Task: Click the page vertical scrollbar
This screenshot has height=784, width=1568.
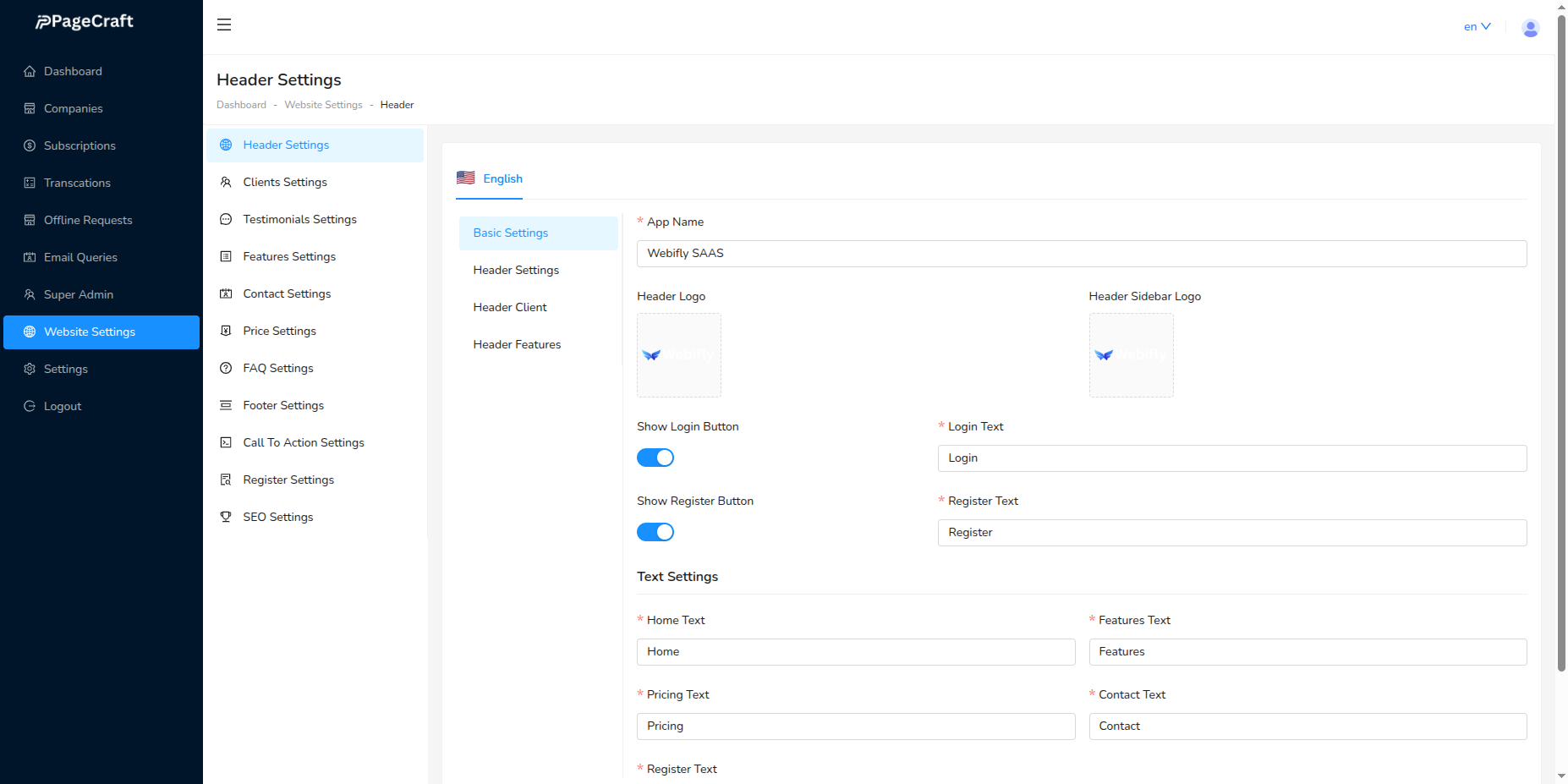Action: click(x=1561, y=338)
